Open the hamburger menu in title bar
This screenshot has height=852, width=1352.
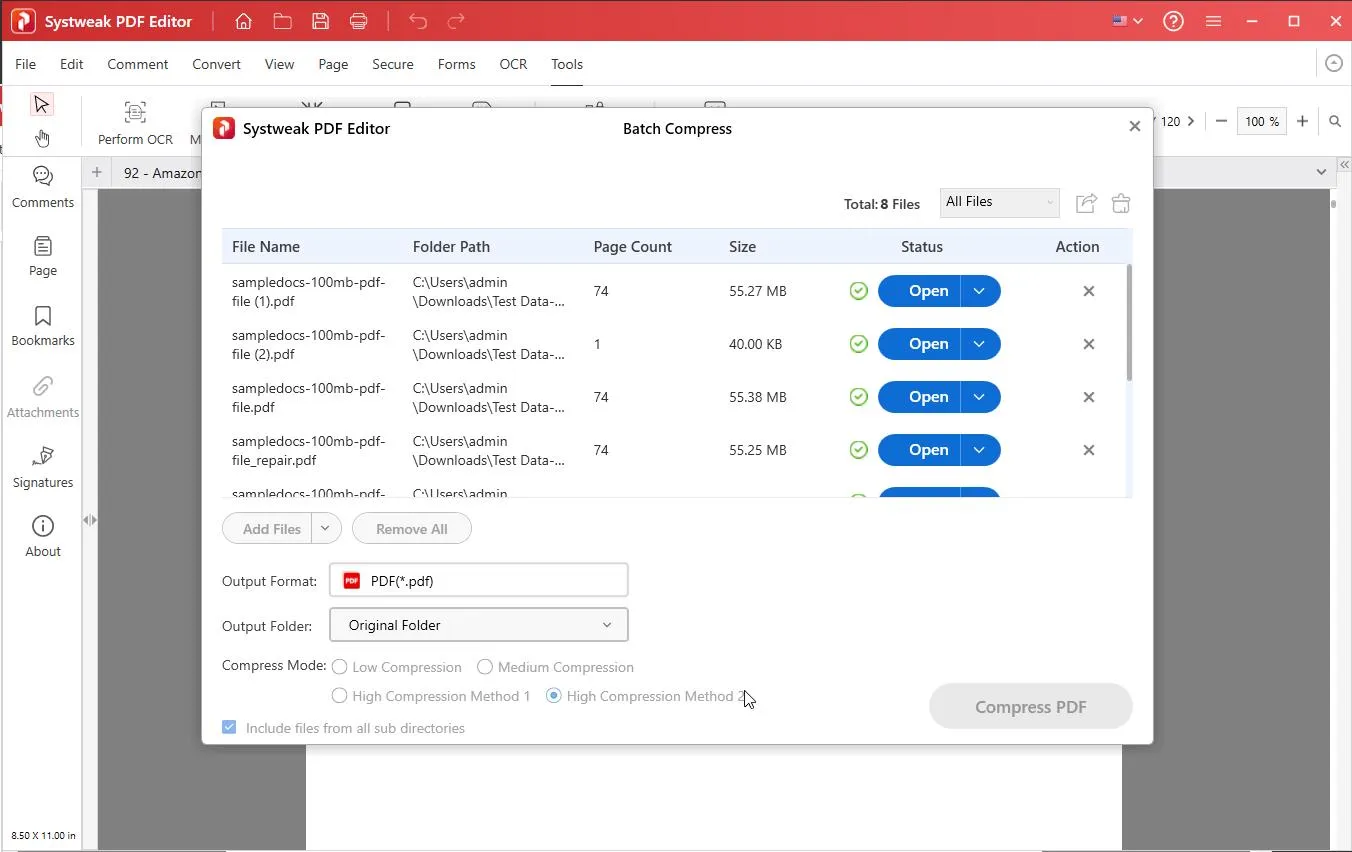tap(1213, 21)
